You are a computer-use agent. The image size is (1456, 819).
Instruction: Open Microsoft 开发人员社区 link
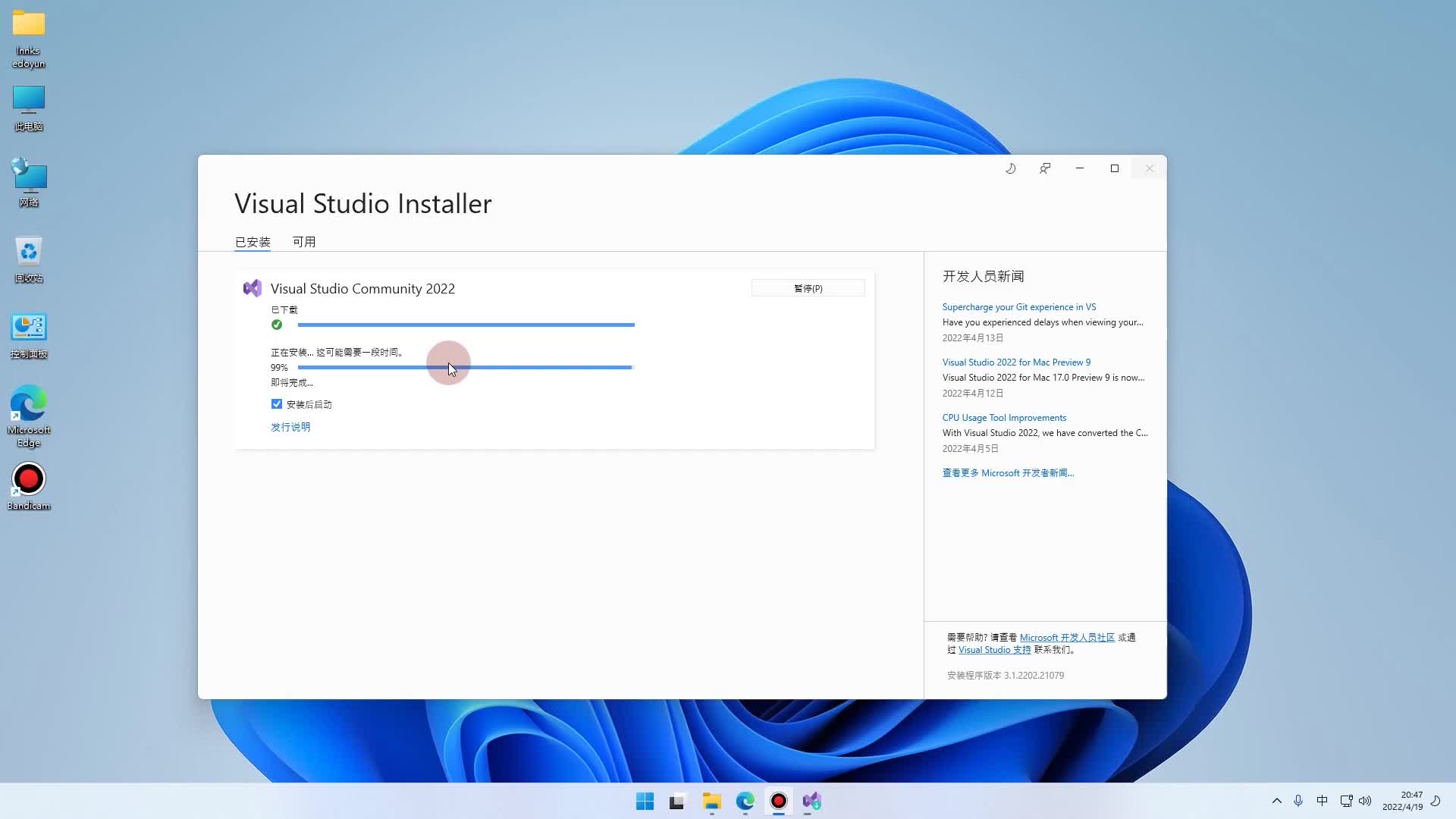pyautogui.click(x=1068, y=638)
